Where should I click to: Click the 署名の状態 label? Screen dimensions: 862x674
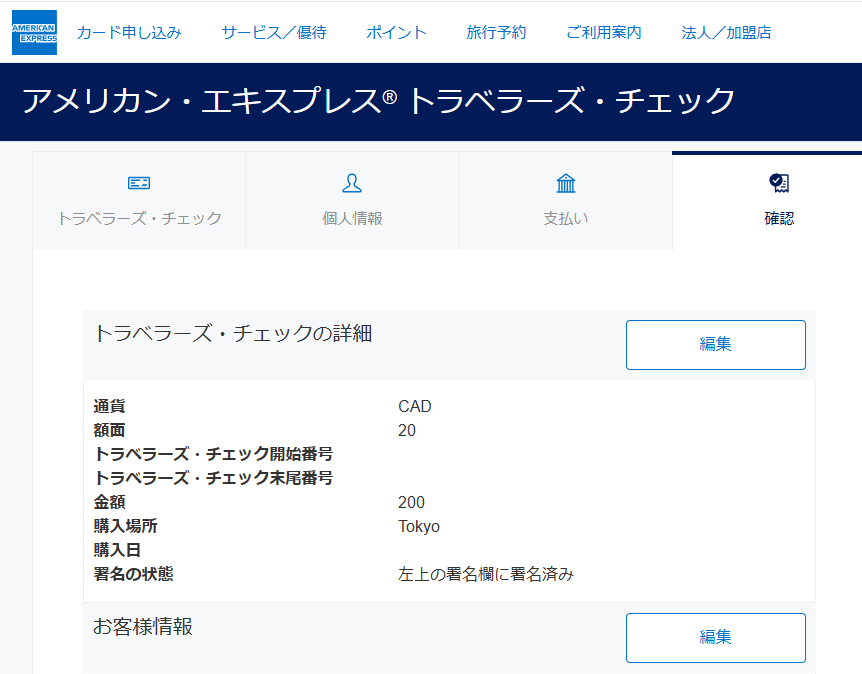[x=134, y=574]
